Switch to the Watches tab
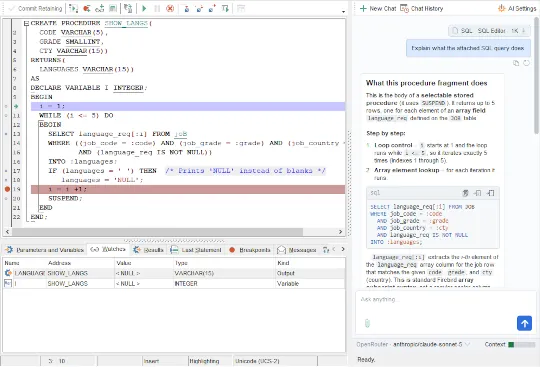This screenshot has width=540, height=367. pos(108,249)
